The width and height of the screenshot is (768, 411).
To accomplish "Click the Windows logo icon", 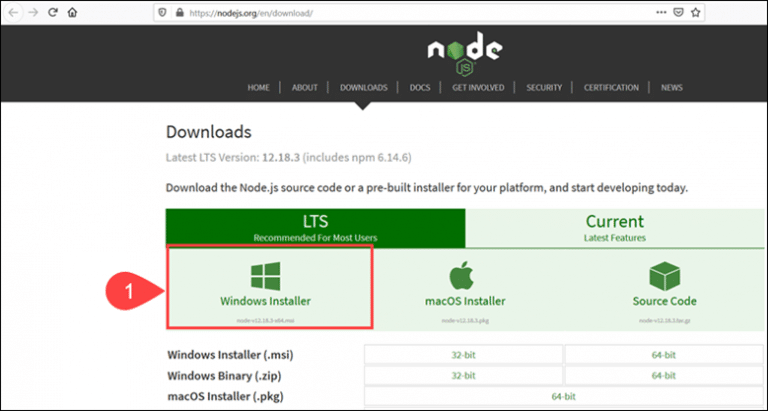I will coord(265,276).
